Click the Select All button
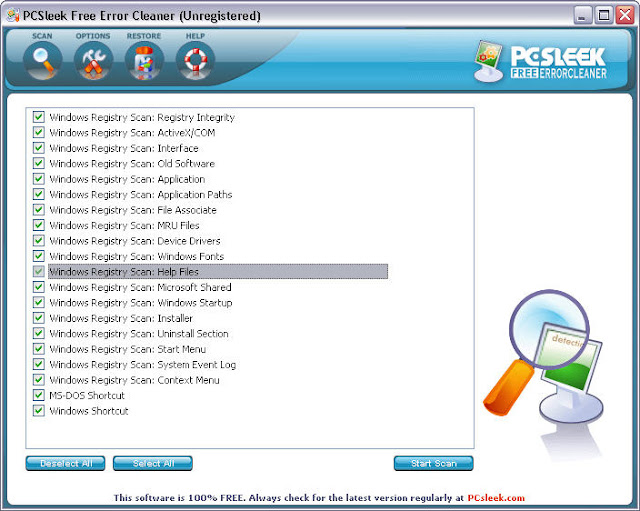 (x=153, y=463)
